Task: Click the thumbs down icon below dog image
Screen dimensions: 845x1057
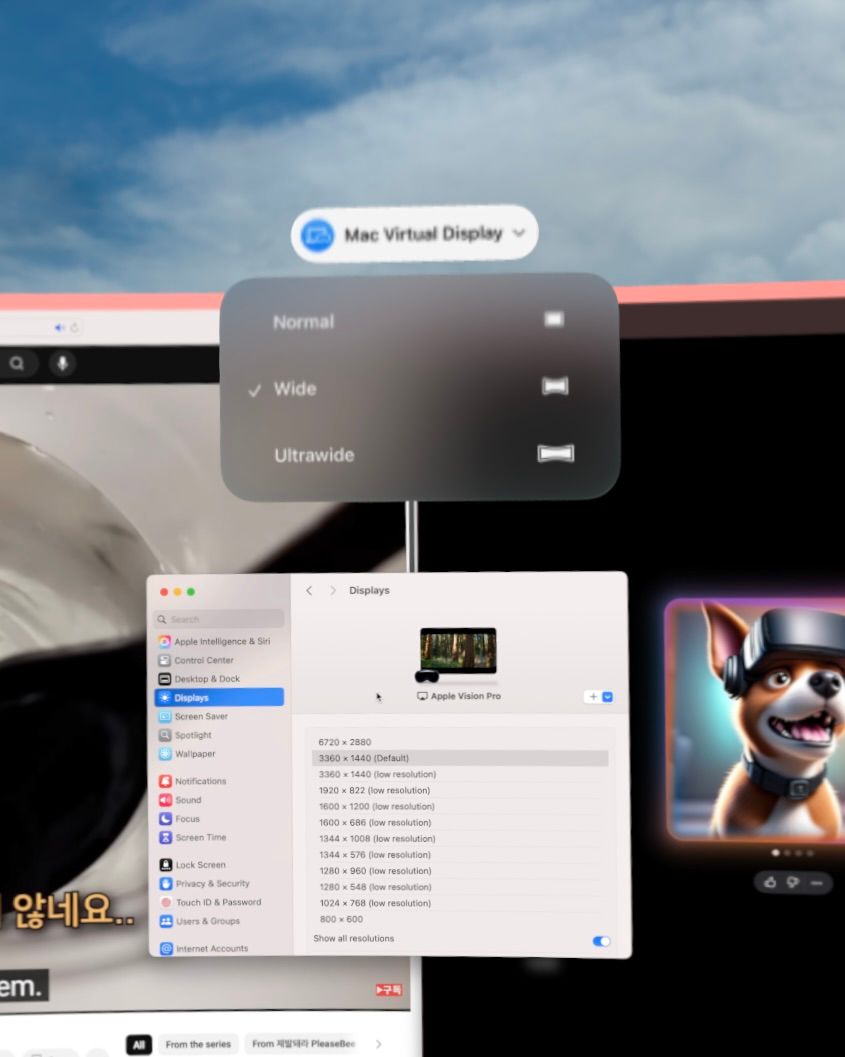Action: coord(792,882)
